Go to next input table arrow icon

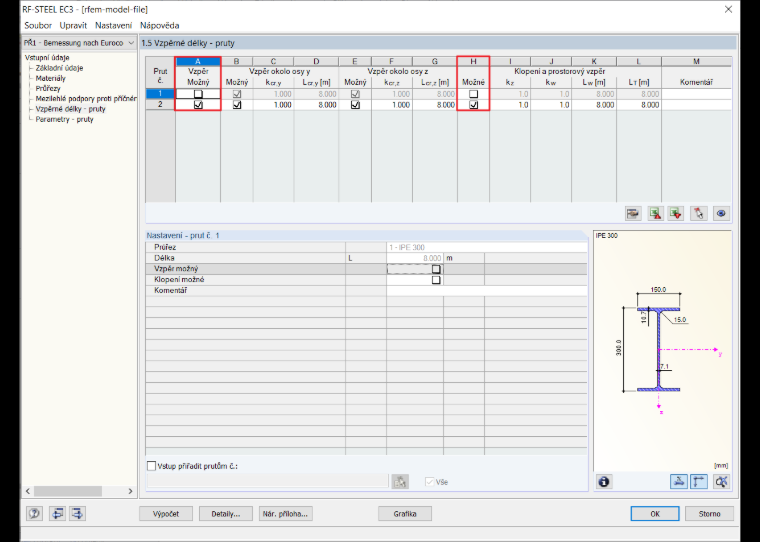point(78,513)
